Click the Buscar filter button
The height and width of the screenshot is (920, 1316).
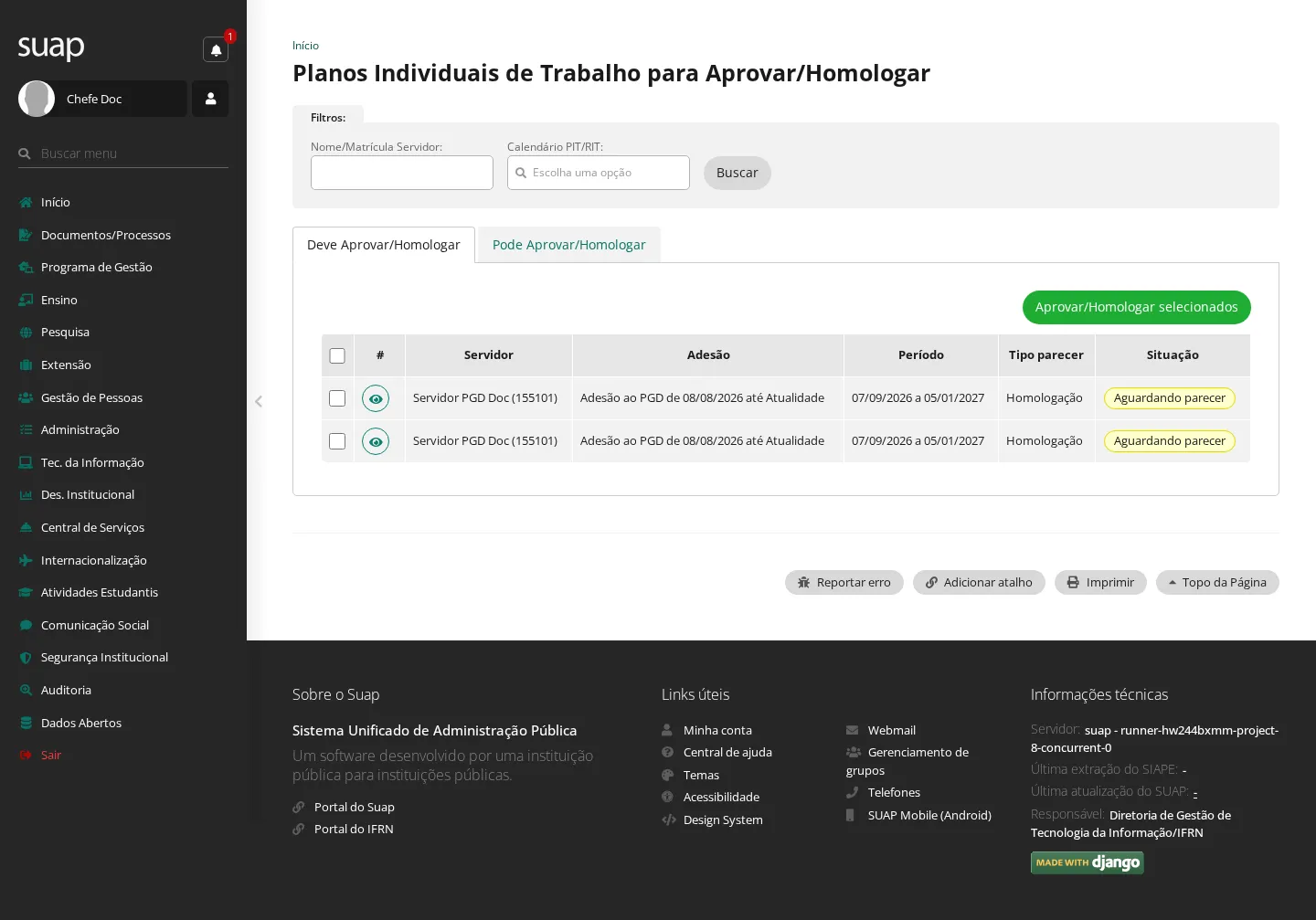coord(738,173)
